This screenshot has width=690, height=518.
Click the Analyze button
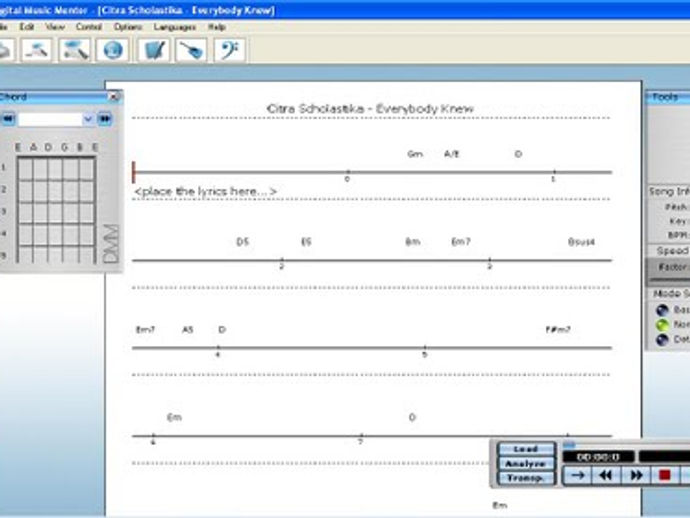526,463
